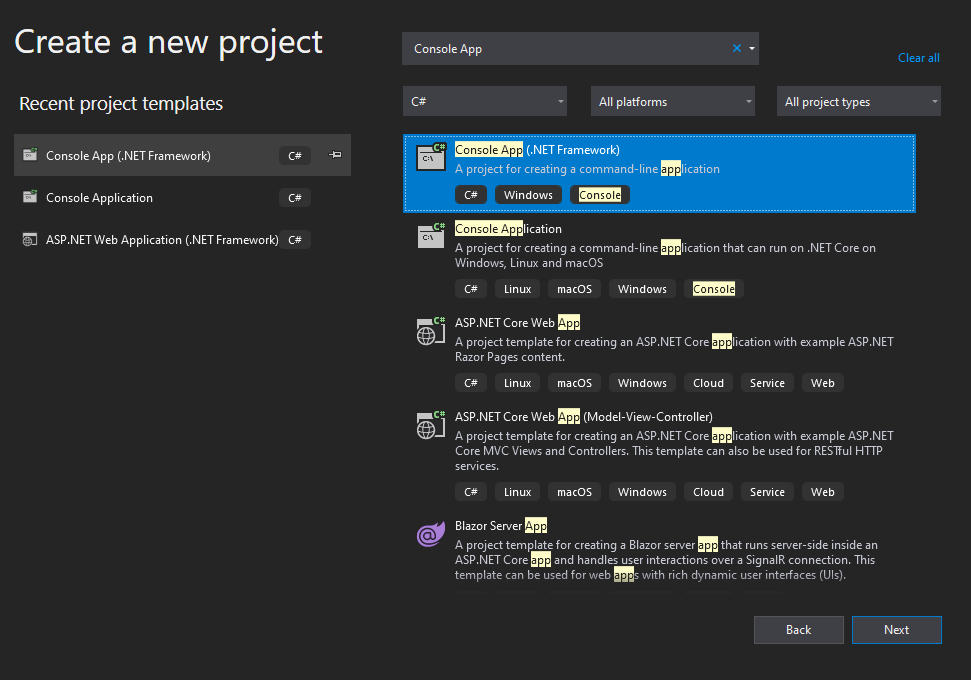Click the Next button
This screenshot has height=680, width=971.
pyautogui.click(x=897, y=630)
